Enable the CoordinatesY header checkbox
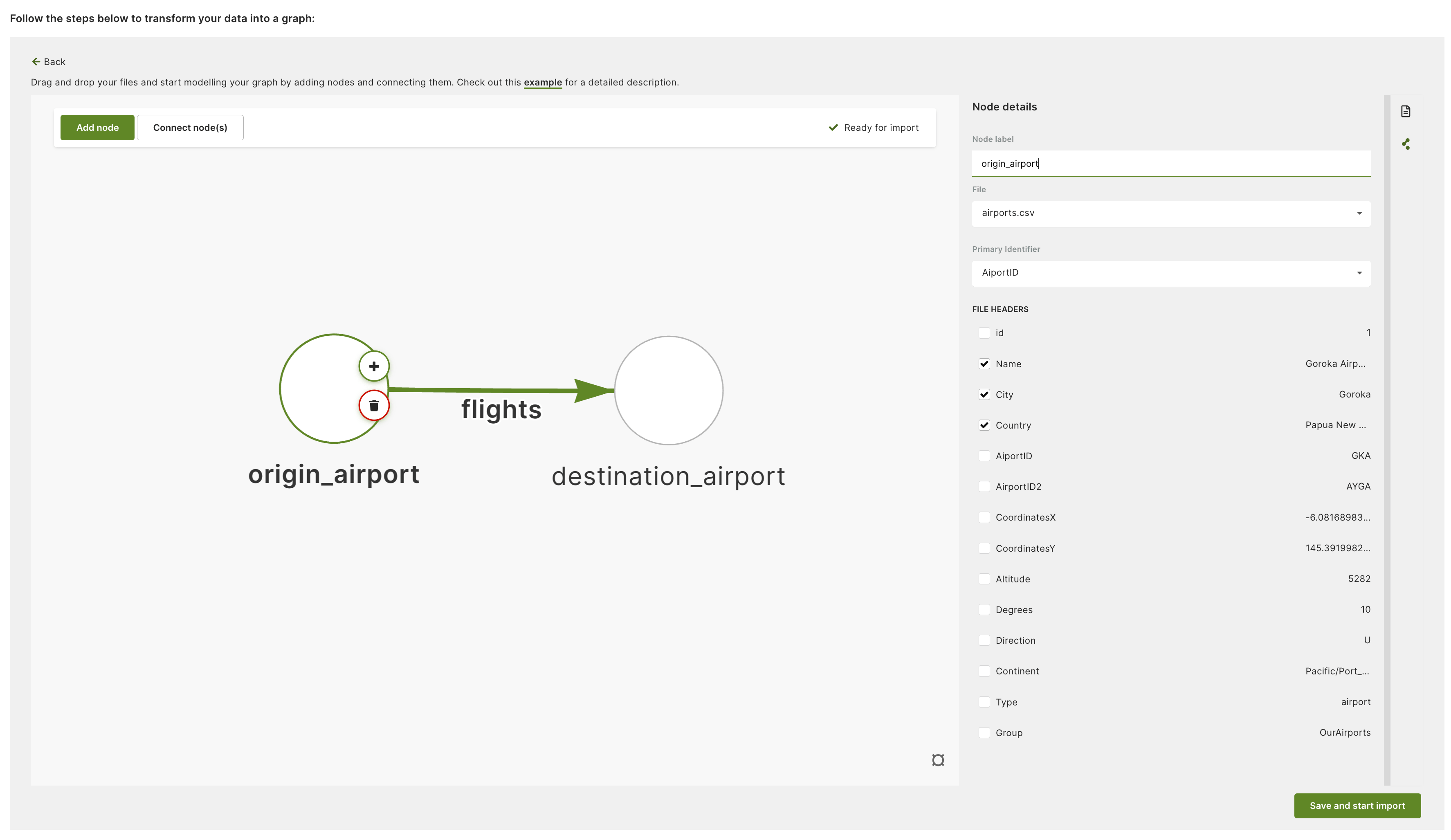 click(984, 548)
